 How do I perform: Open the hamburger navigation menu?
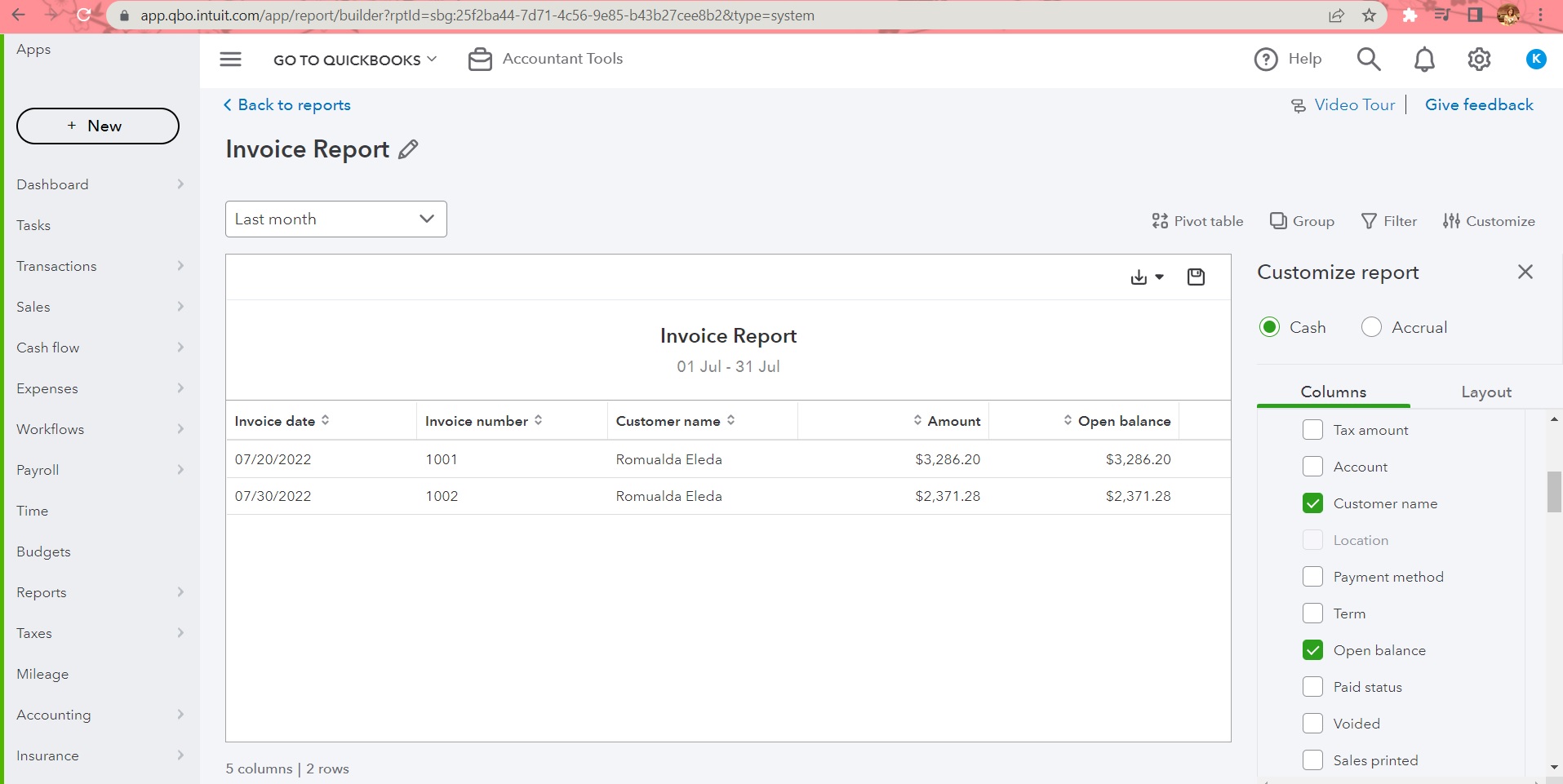coord(231,59)
